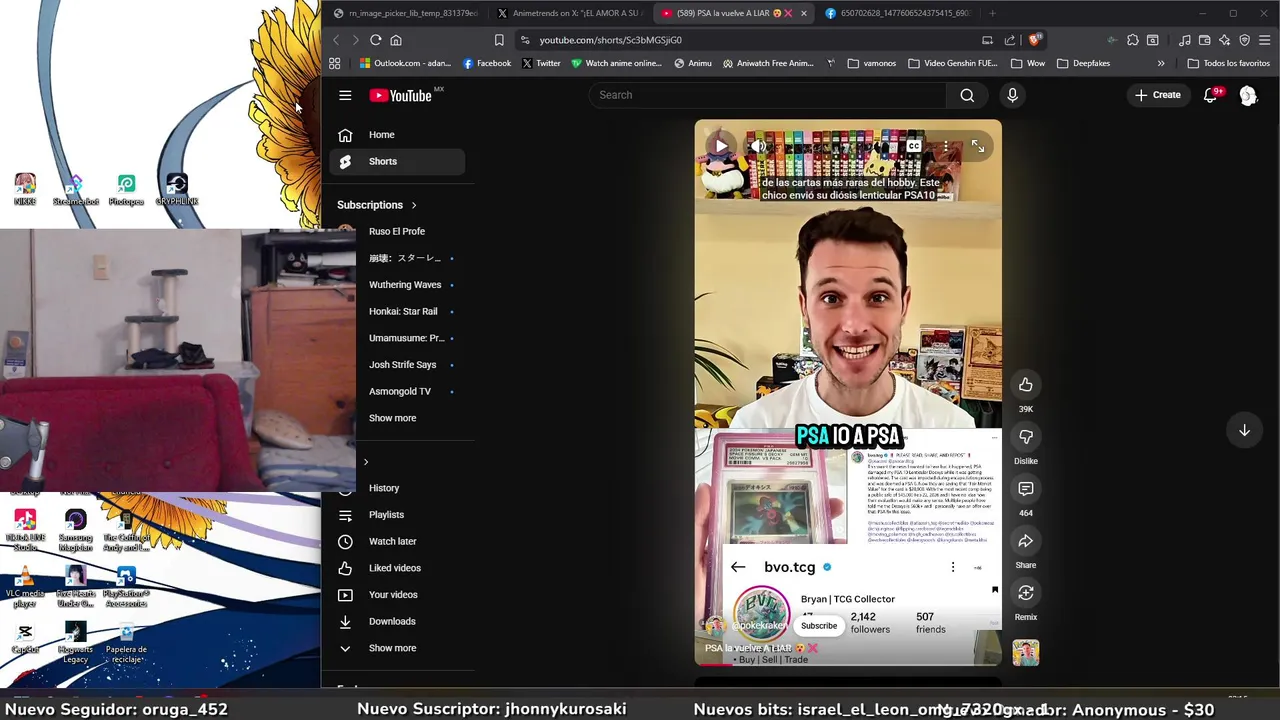Expand the Subscriptions section
The height and width of the screenshot is (720, 1280).
(377, 205)
